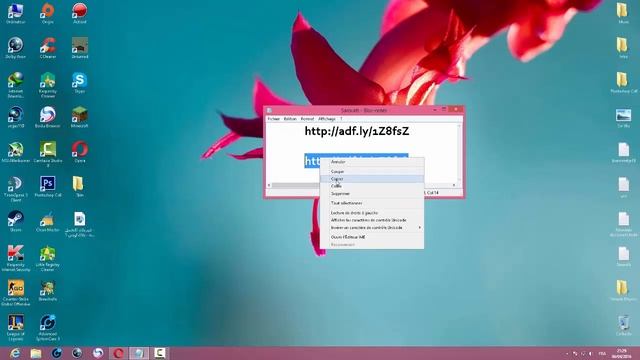Open Counter-Strike Global Offensive shortcut
Screen dimensions: 640x360
click(16, 293)
